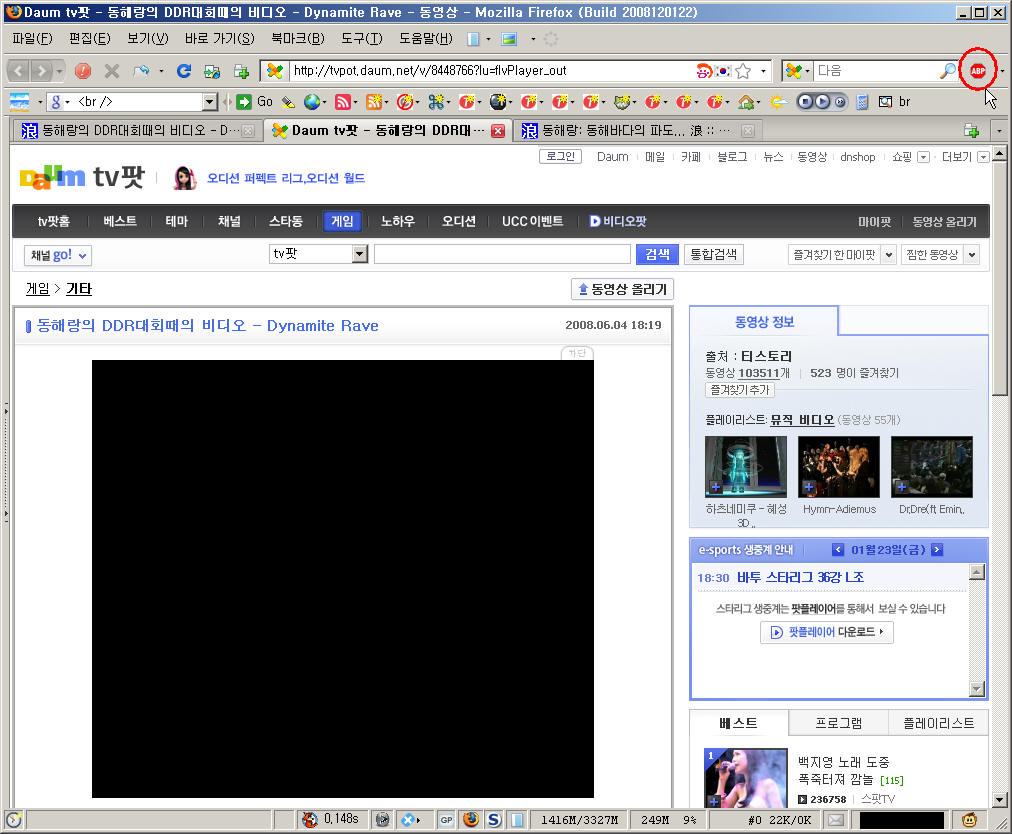Reload the page with the blue refresh icon
Viewport: 1012px width, 834px height.
(184, 70)
